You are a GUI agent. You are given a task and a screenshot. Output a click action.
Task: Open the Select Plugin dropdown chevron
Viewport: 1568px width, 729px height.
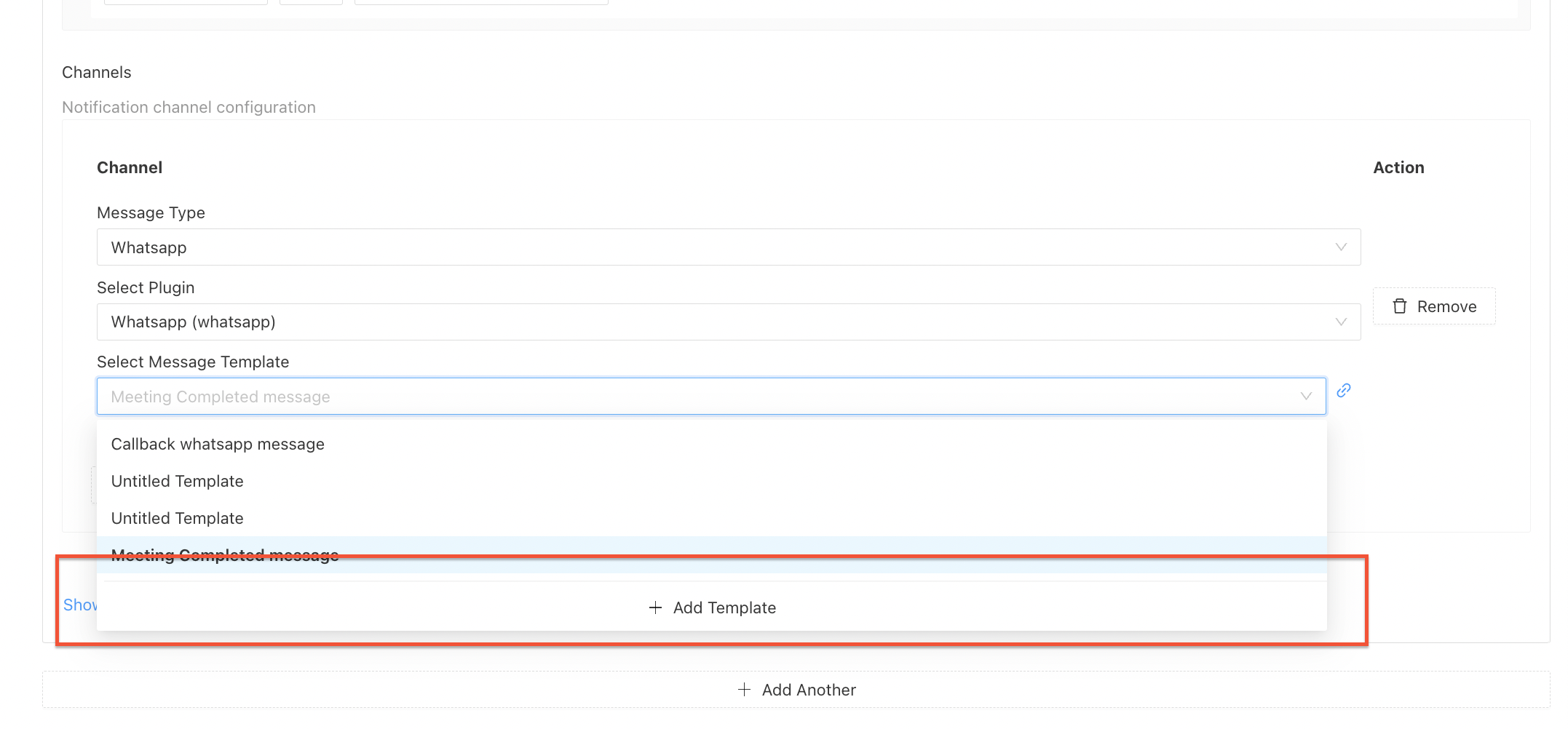click(1340, 322)
